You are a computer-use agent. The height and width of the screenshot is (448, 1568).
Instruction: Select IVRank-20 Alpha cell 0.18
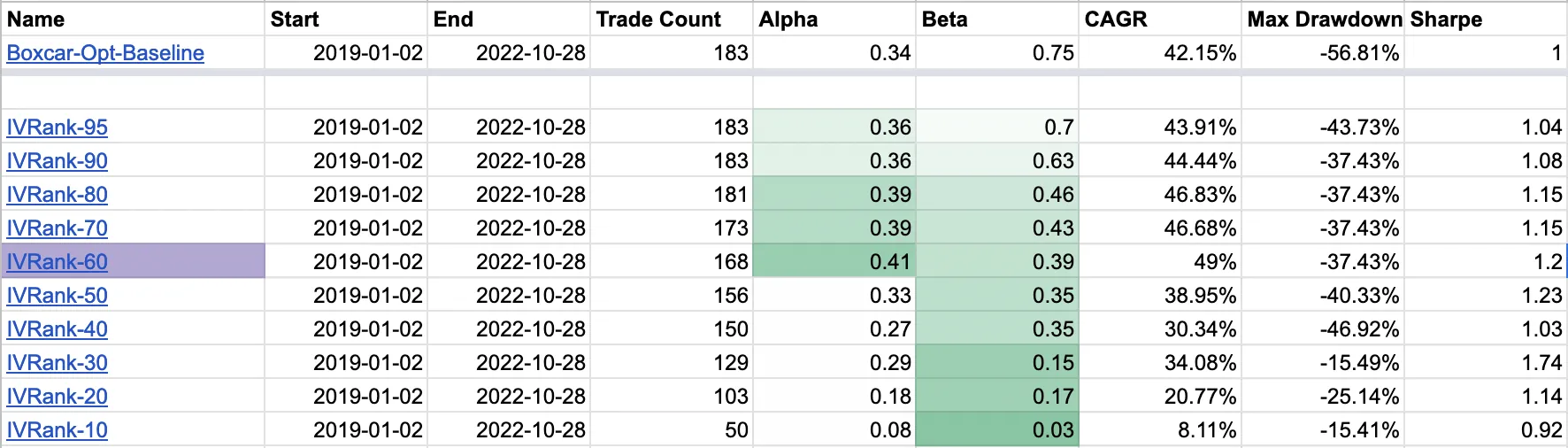834,397
